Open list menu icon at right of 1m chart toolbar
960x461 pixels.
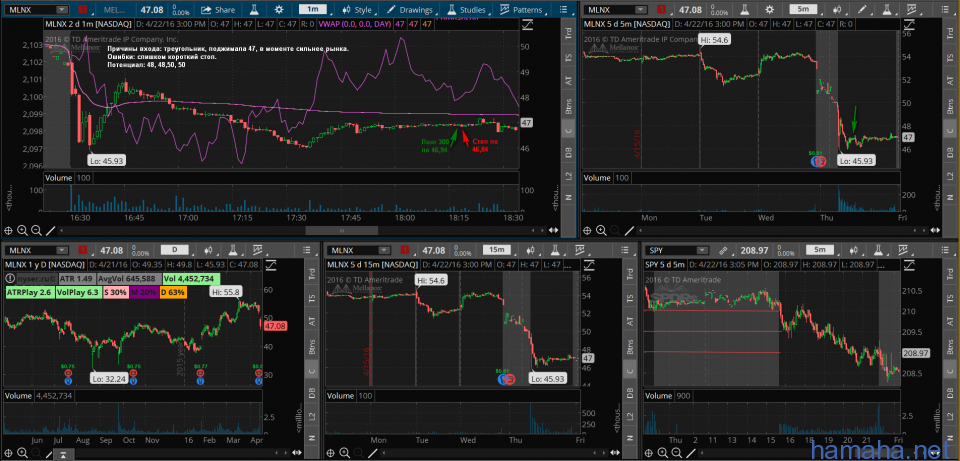tap(563, 10)
